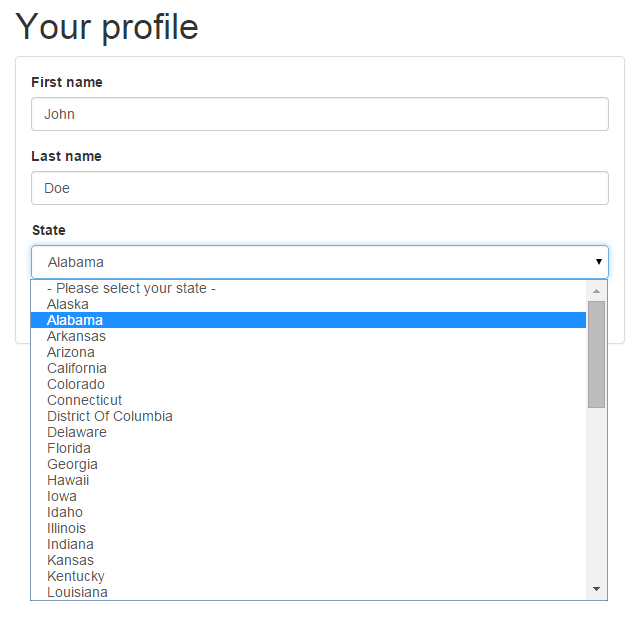
Task: Pick District Of Columbia option
Action: [x=308, y=416]
